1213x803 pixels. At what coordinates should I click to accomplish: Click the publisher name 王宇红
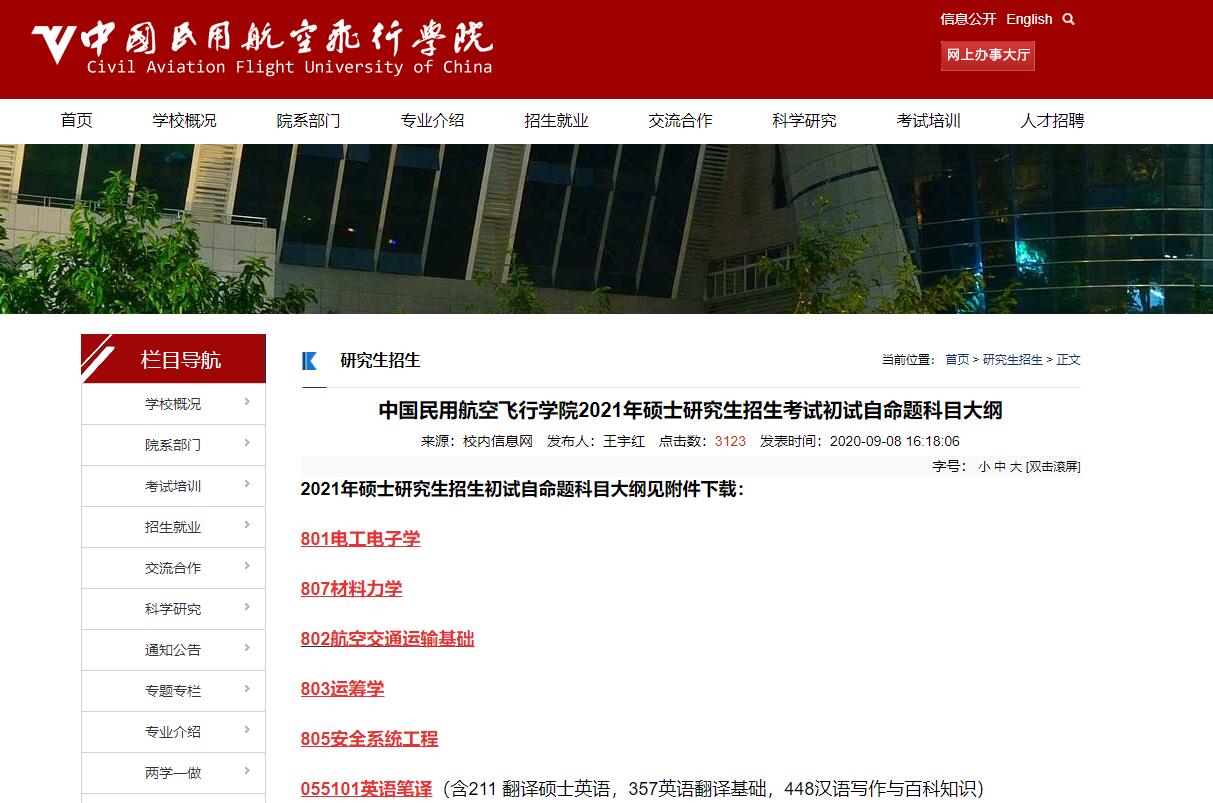[625, 441]
